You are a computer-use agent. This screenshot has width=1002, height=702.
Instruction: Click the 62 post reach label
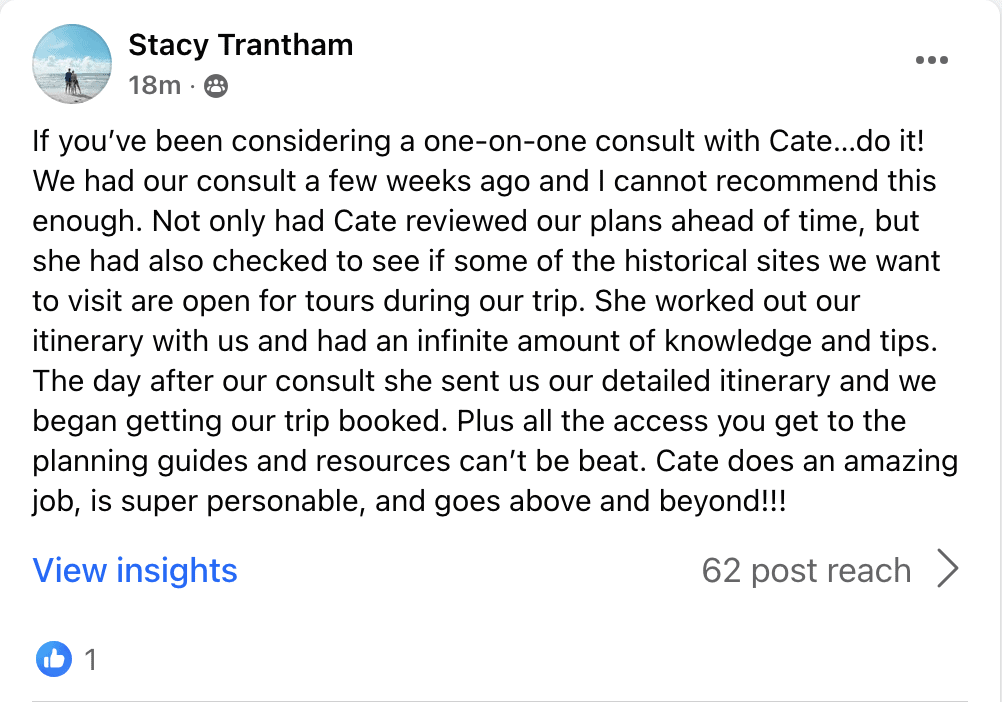coord(806,570)
